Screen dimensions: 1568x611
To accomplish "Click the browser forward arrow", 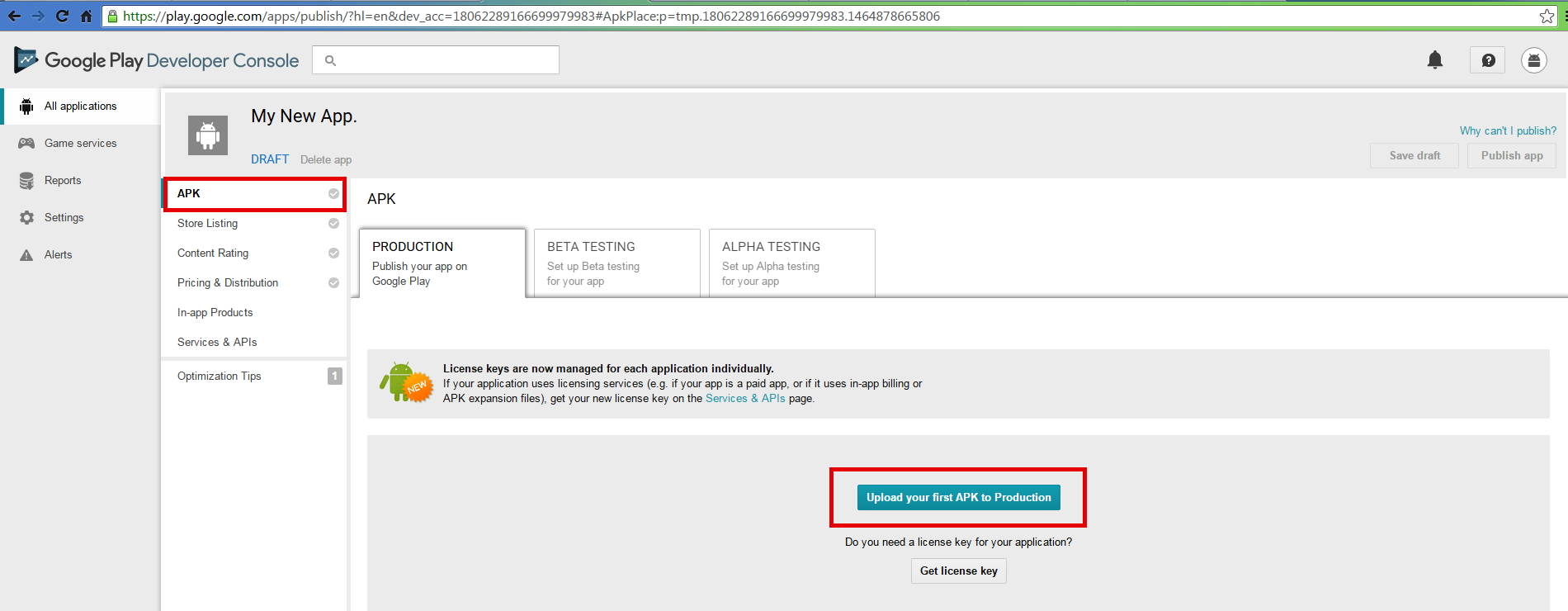I will (38, 16).
